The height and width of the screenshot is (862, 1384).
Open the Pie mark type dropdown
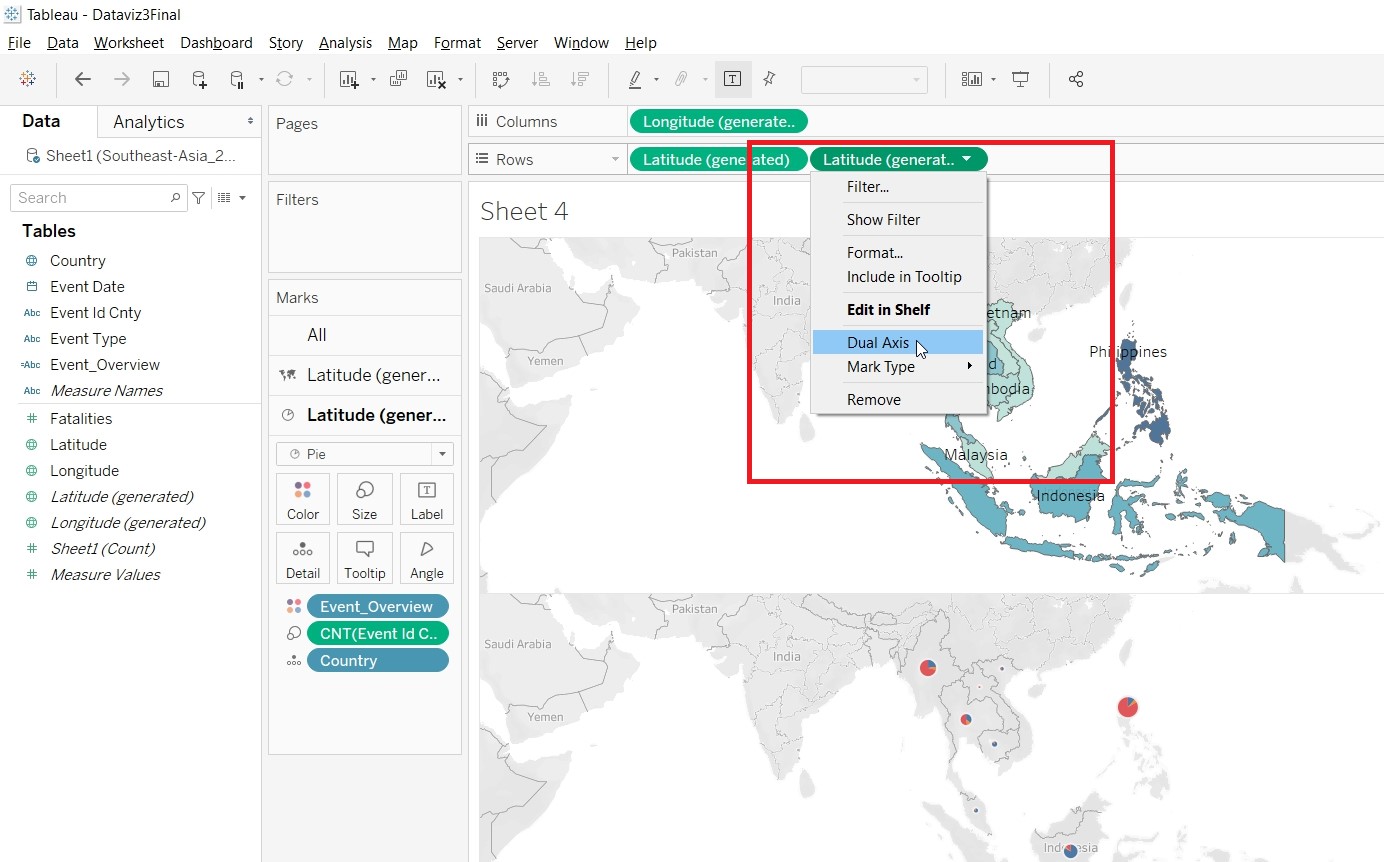365,454
